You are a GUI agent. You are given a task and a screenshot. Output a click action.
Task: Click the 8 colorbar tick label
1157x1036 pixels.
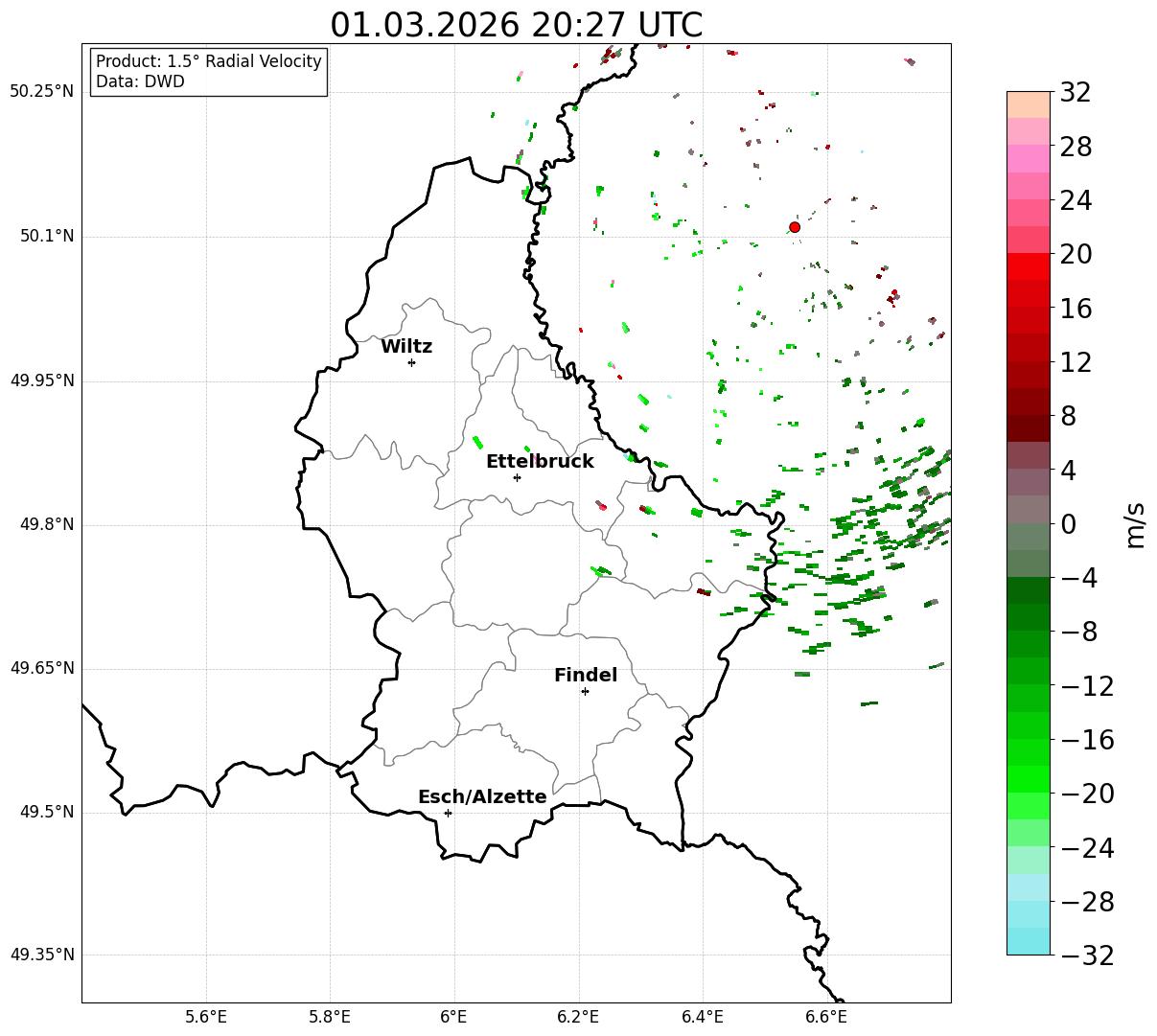pyautogui.click(x=1067, y=417)
